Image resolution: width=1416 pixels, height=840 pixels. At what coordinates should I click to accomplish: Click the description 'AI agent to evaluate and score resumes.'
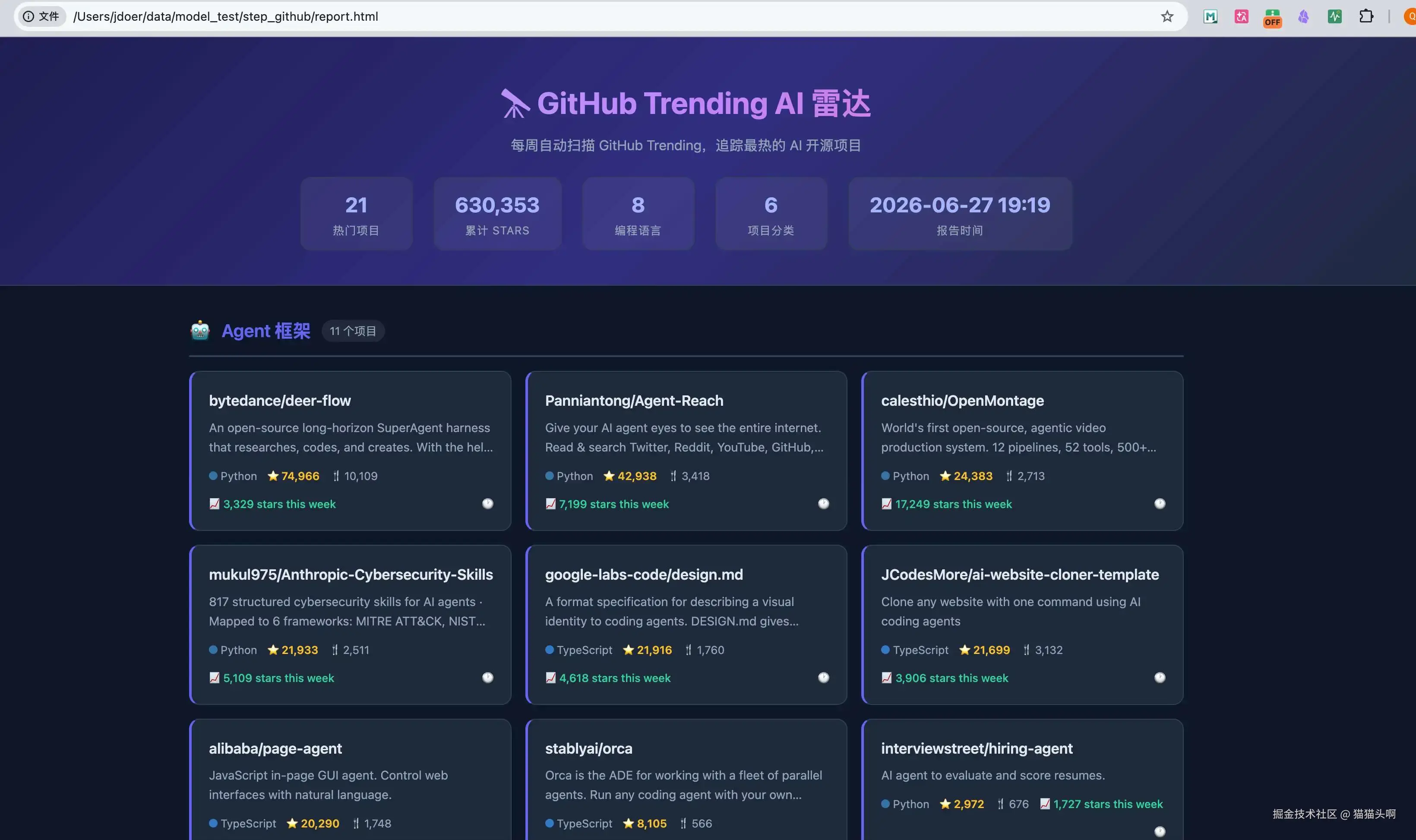point(992,775)
